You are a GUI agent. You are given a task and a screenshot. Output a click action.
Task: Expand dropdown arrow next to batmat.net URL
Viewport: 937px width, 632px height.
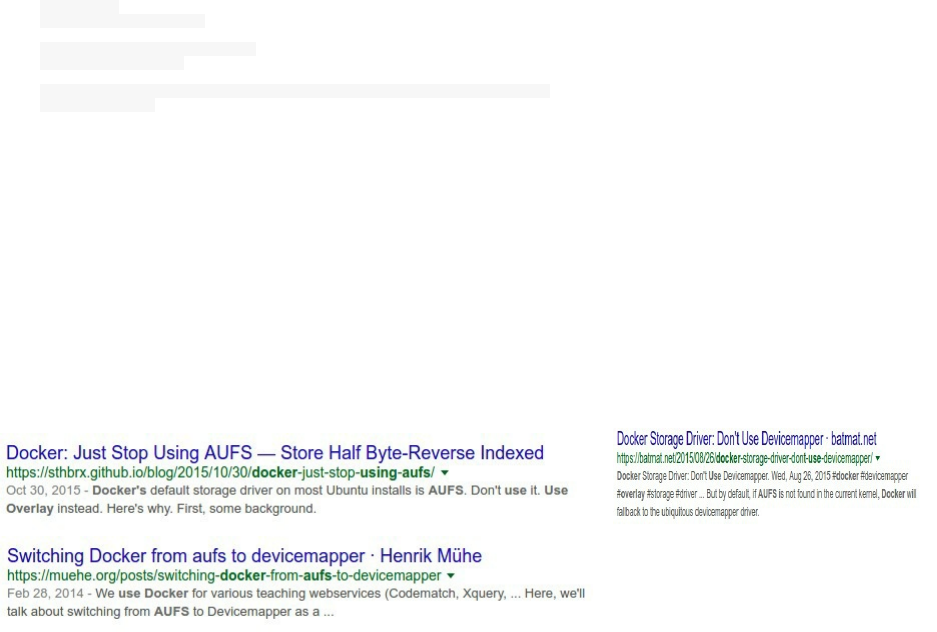click(x=878, y=459)
